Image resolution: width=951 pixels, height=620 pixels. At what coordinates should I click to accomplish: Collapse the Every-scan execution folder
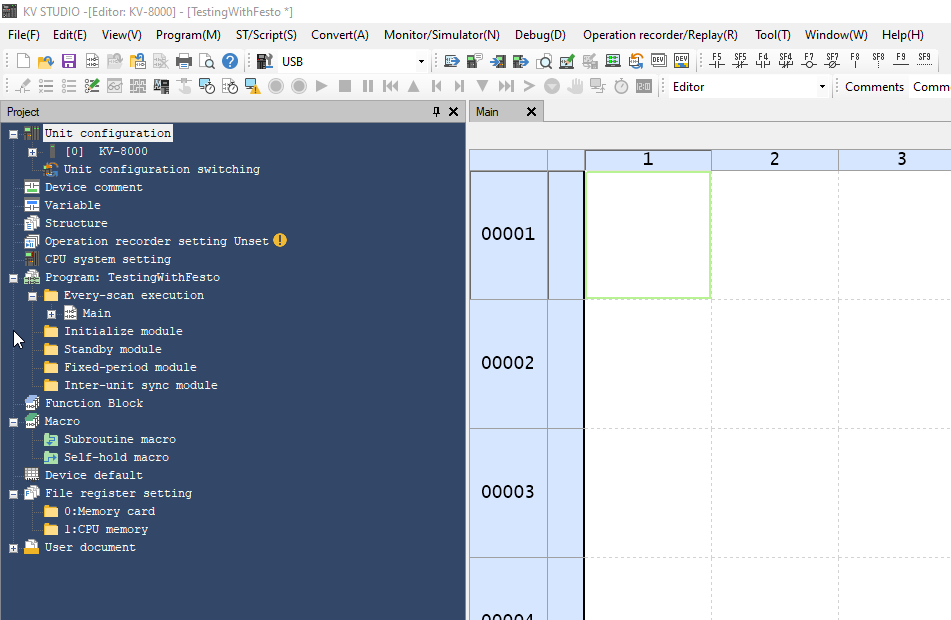point(32,296)
